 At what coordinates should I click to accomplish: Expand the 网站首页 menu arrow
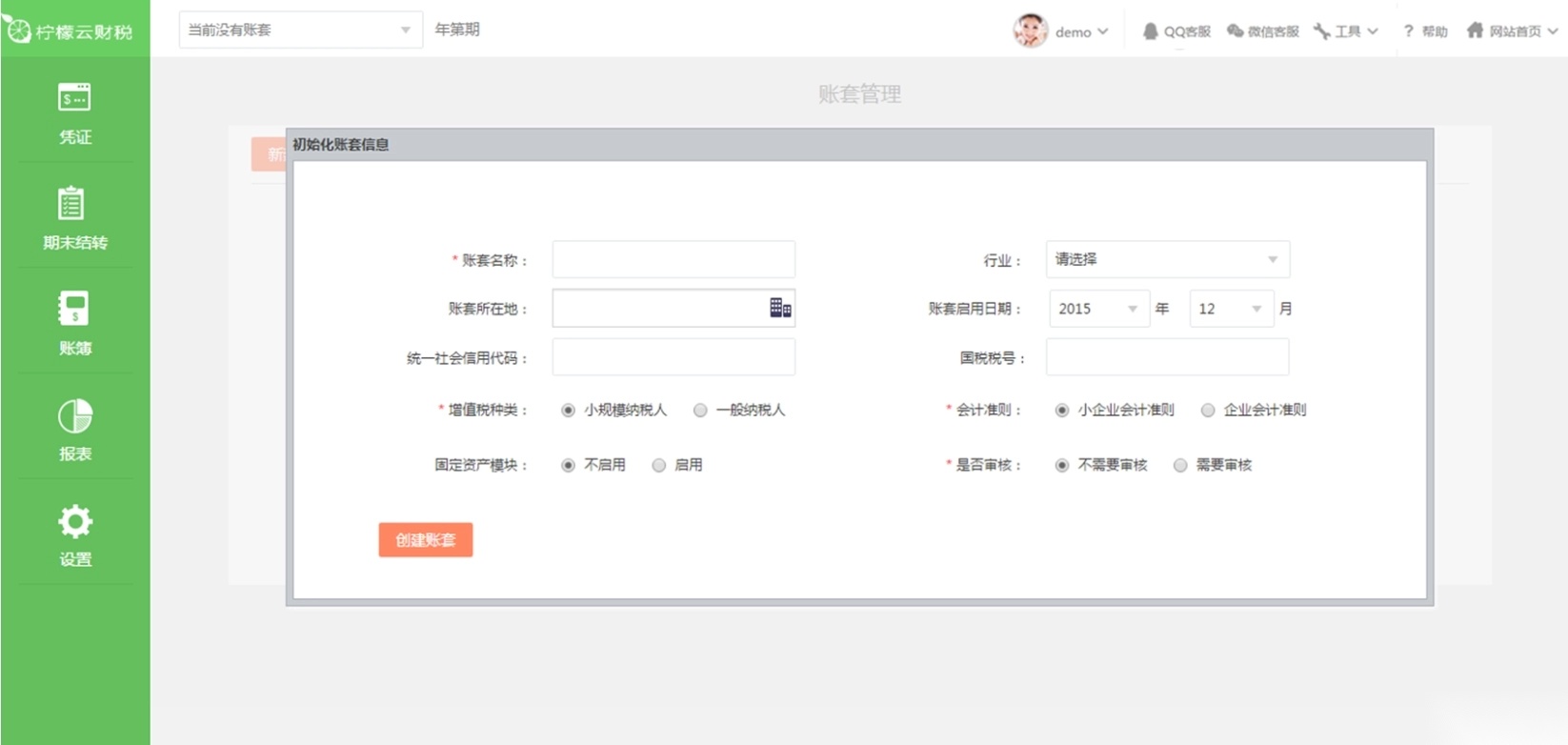click(1553, 31)
